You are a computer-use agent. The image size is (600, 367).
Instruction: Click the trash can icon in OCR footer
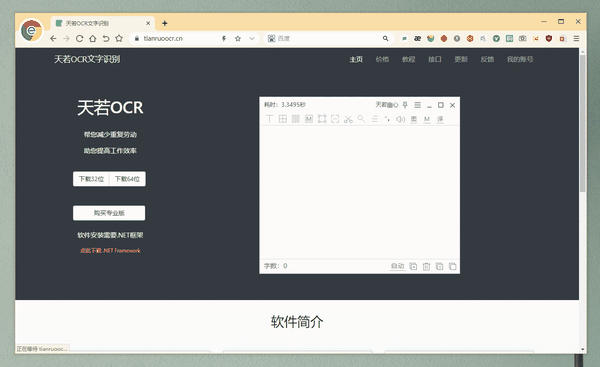tap(426, 266)
